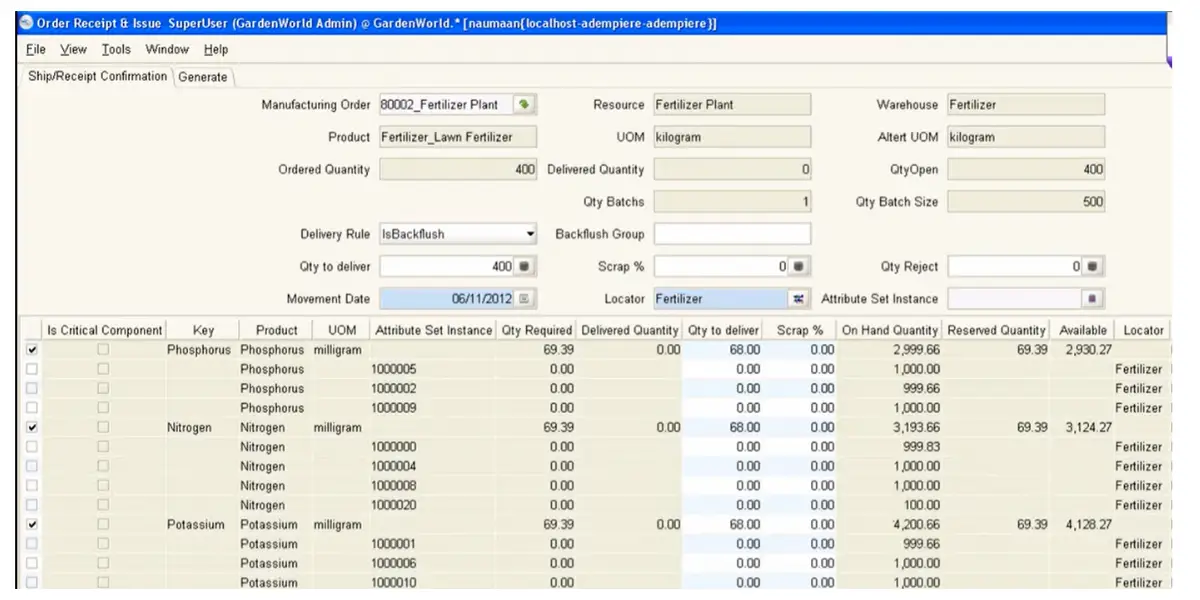Click the Movement Date field showing 06/11/2012
This screenshot has height=600, width=1200.
(x=447, y=299)
